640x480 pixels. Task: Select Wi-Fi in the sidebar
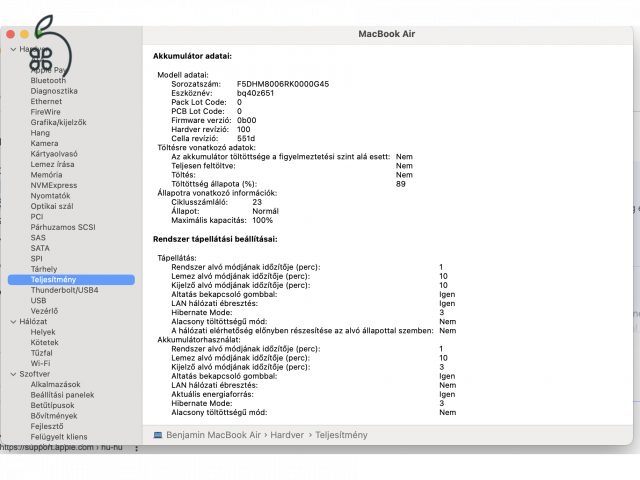point(40,363)
